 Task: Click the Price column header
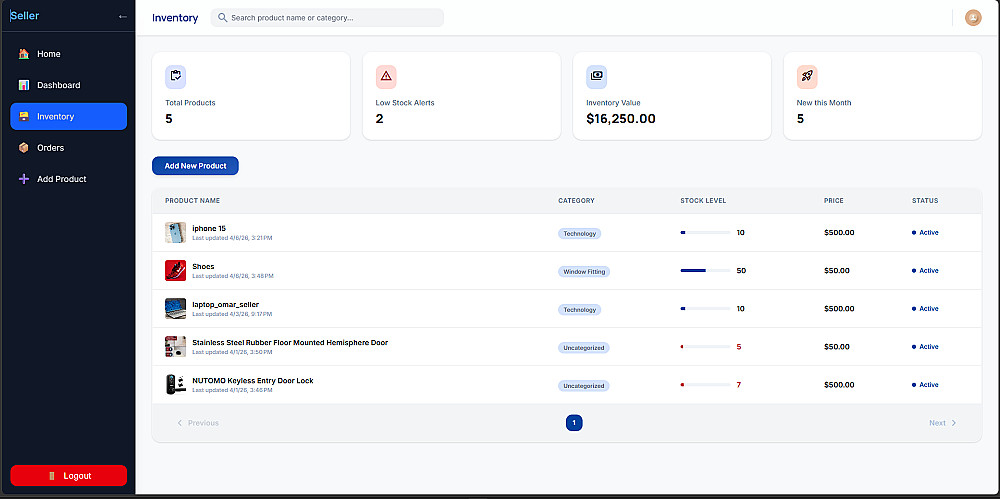point(834,200)
